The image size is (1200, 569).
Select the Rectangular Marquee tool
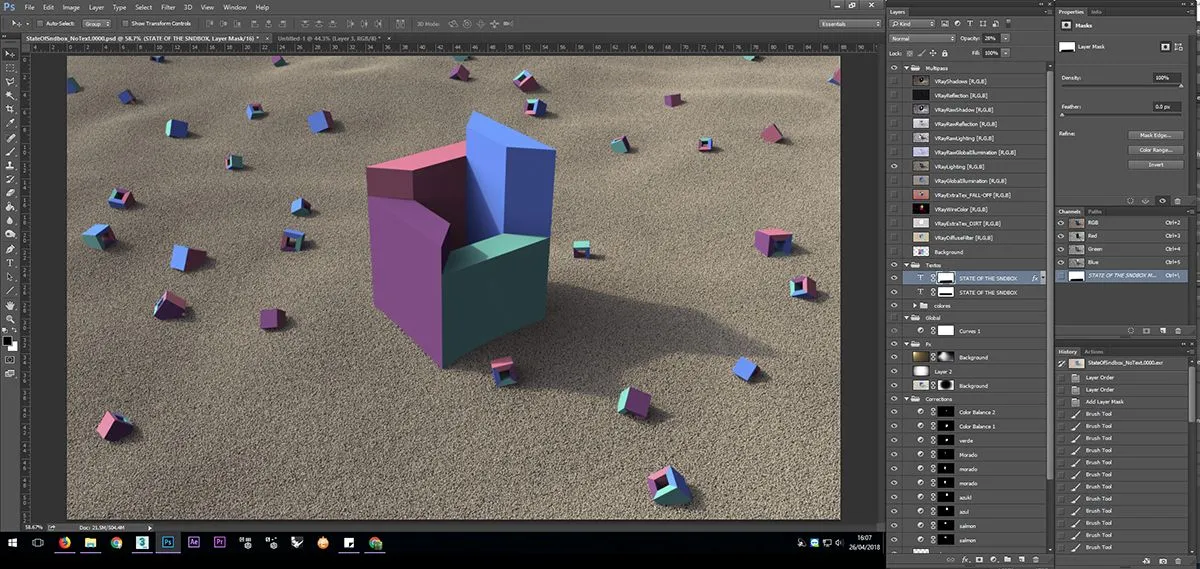(x=12, y=66)
